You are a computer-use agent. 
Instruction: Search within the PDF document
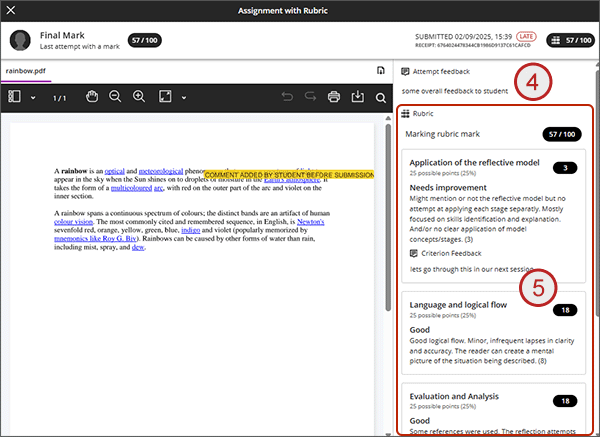pos(381,98)
